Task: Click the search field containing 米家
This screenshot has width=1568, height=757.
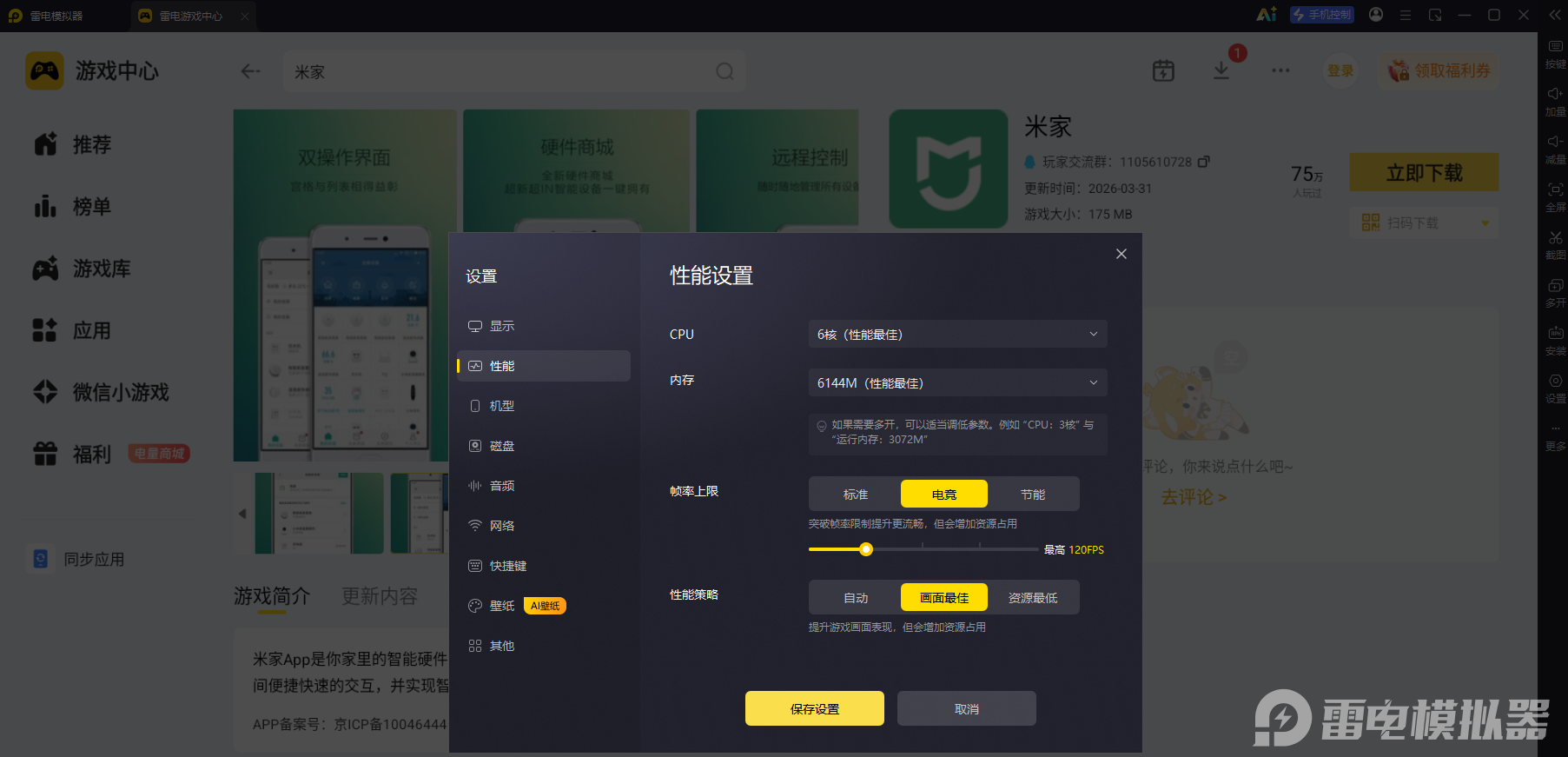Action: pos(514,71)
